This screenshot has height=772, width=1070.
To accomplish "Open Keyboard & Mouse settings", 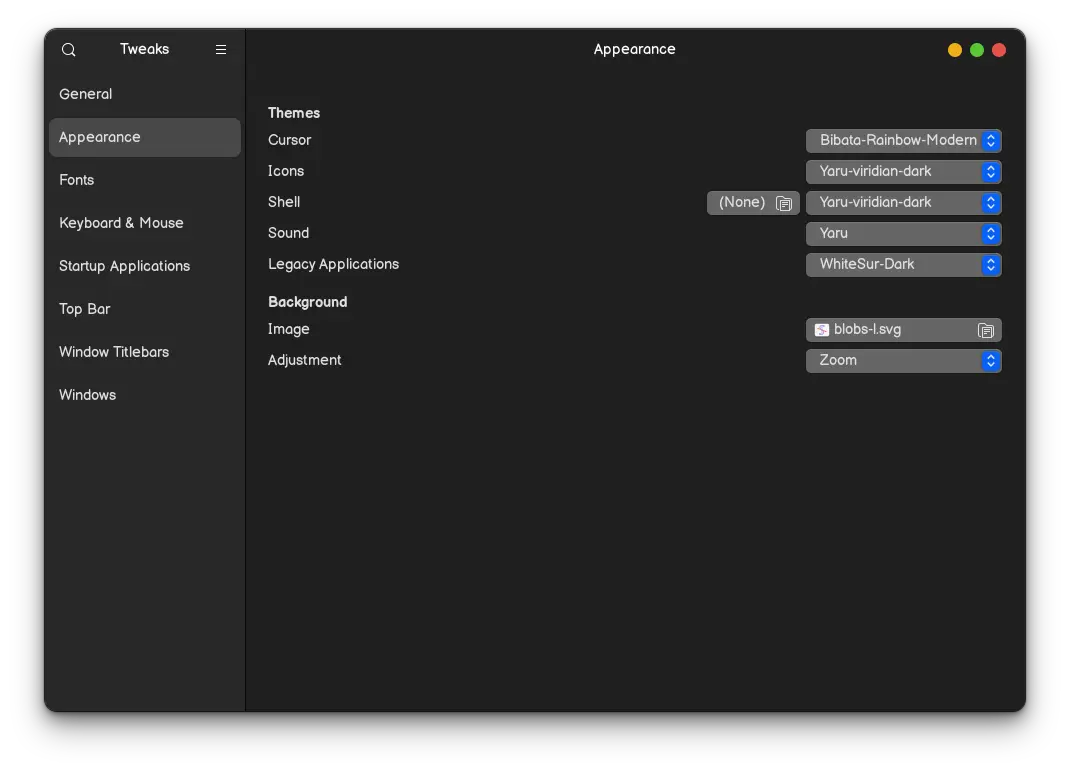I will point(145,223).
